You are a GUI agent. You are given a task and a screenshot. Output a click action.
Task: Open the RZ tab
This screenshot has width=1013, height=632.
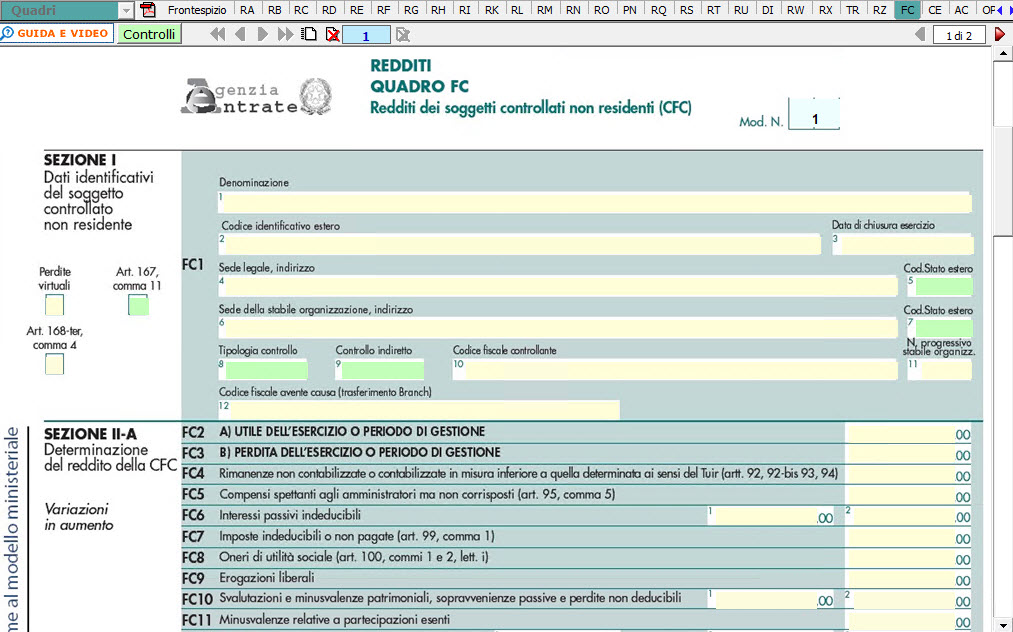(x=879, y=10)
